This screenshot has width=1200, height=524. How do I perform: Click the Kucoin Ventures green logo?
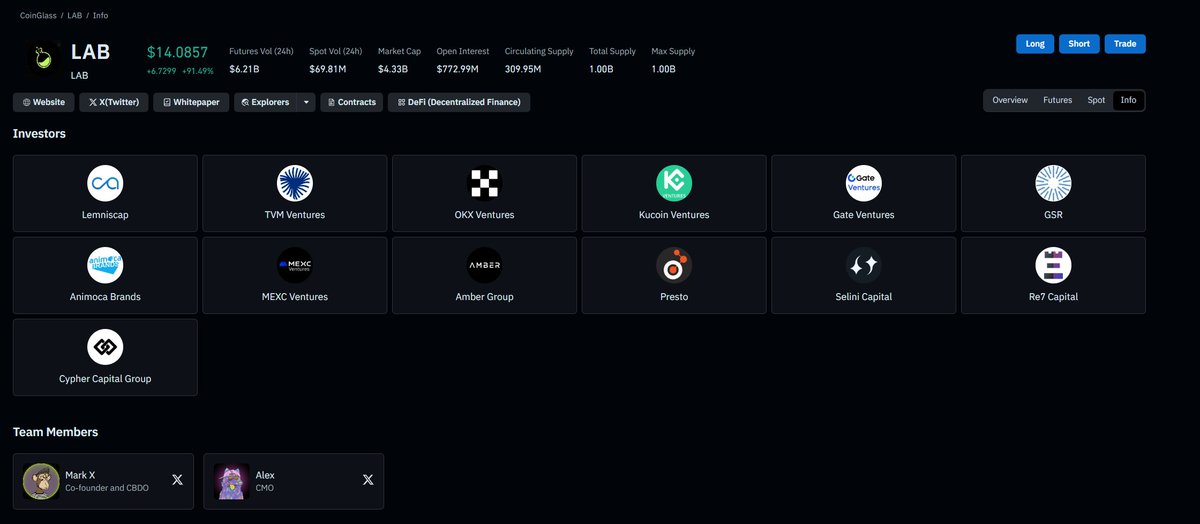tap(674, 183)
